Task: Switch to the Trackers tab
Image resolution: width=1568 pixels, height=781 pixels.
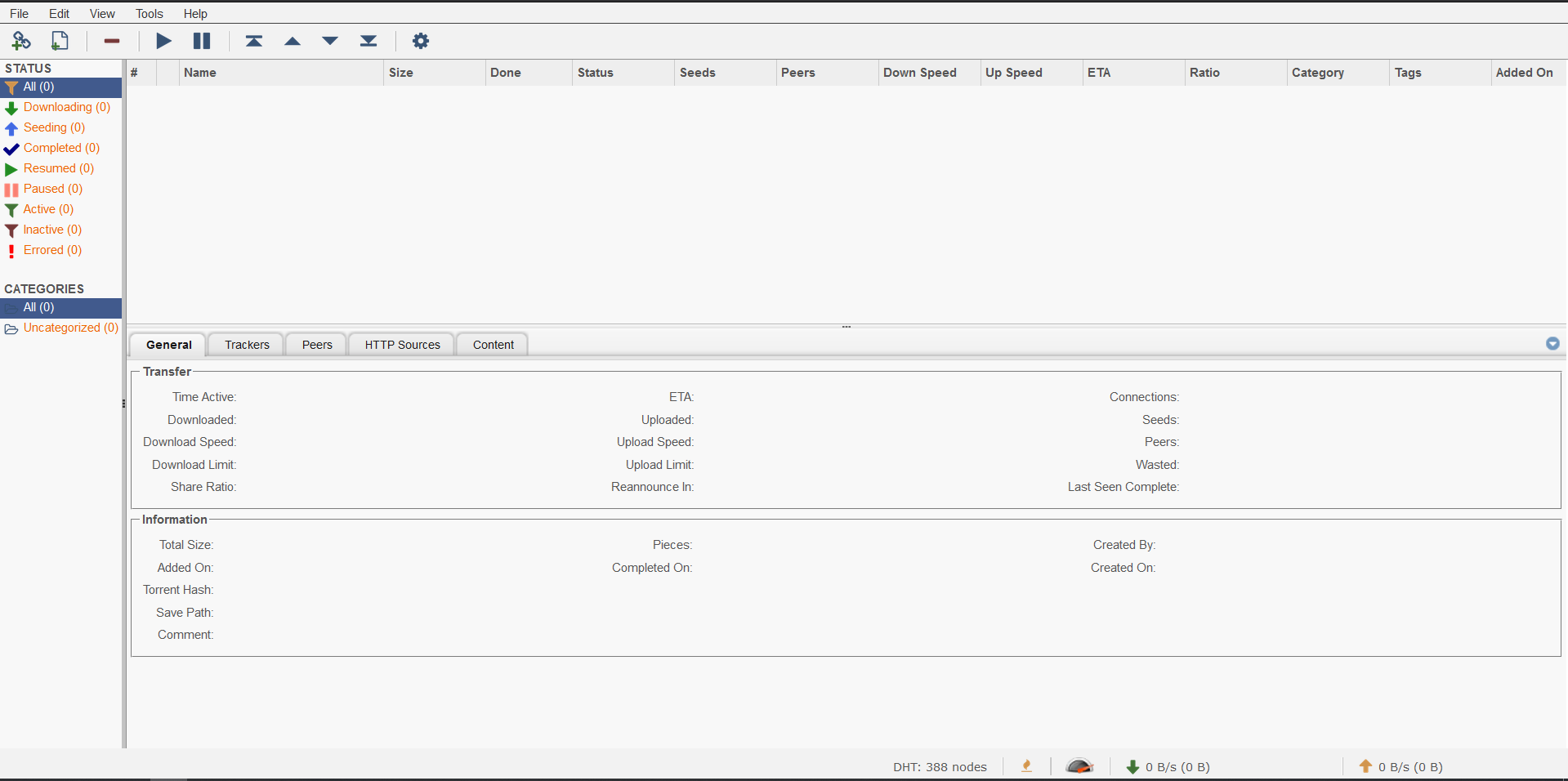Action: [245, 344]
